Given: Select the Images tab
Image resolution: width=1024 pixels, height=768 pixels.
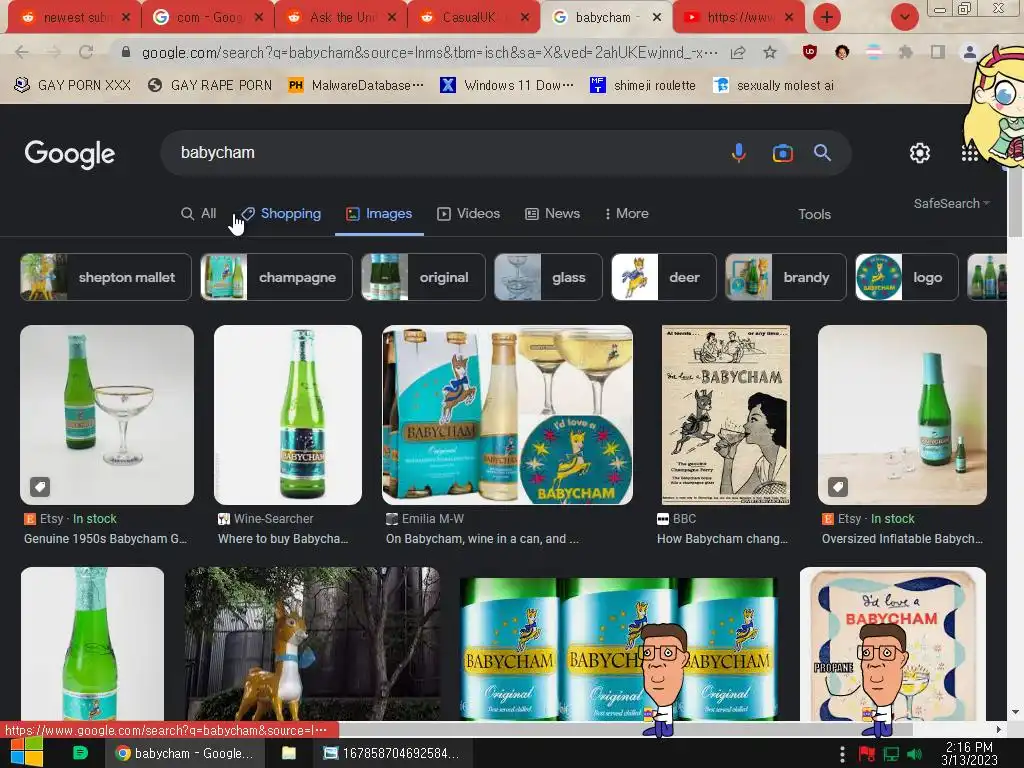Looking at the screenshot, I should coord(379,214).
